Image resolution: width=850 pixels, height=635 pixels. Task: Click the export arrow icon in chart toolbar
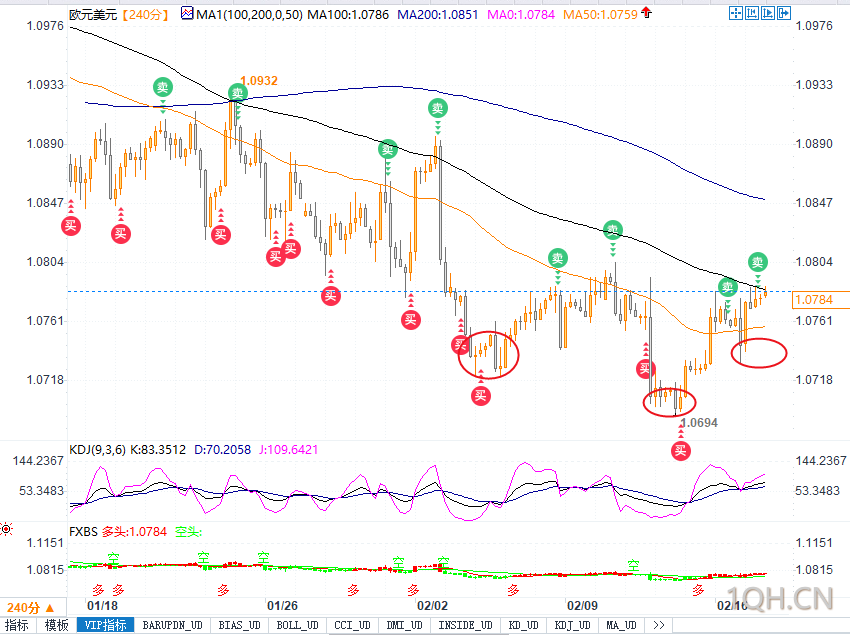pos(784,13)
